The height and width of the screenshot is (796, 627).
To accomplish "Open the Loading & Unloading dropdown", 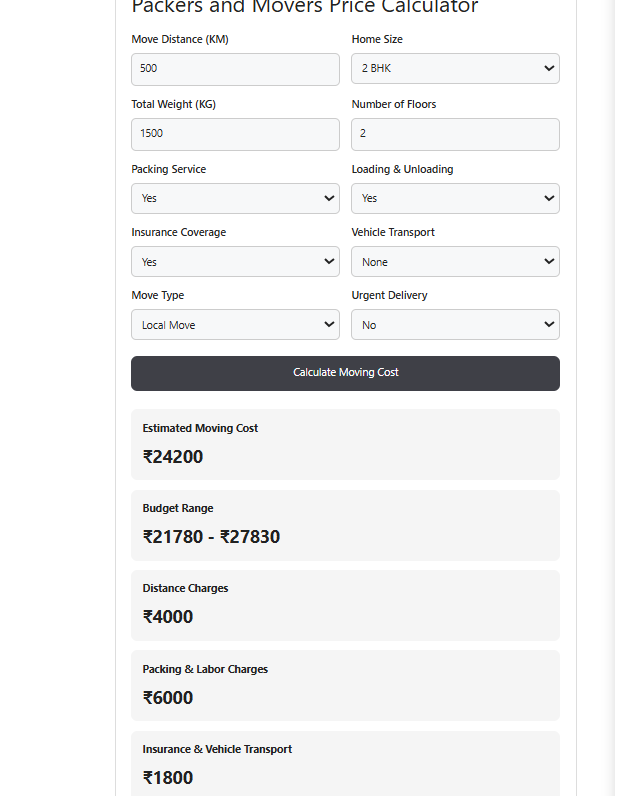I will pyautogui.click(x=455, y=198).
